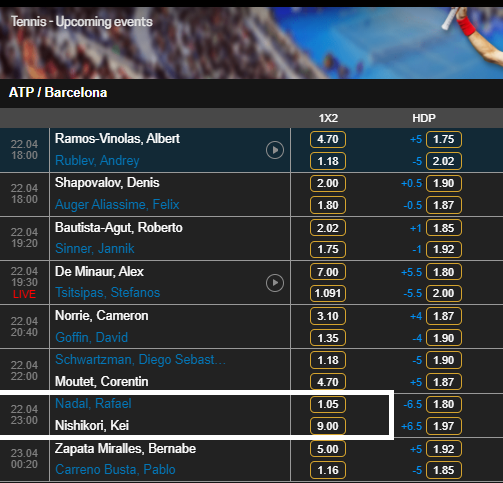This screenshot has width=503, height=483.
Task: Bet on Carreno Busta at 1.16
Action: pos(328,470)
